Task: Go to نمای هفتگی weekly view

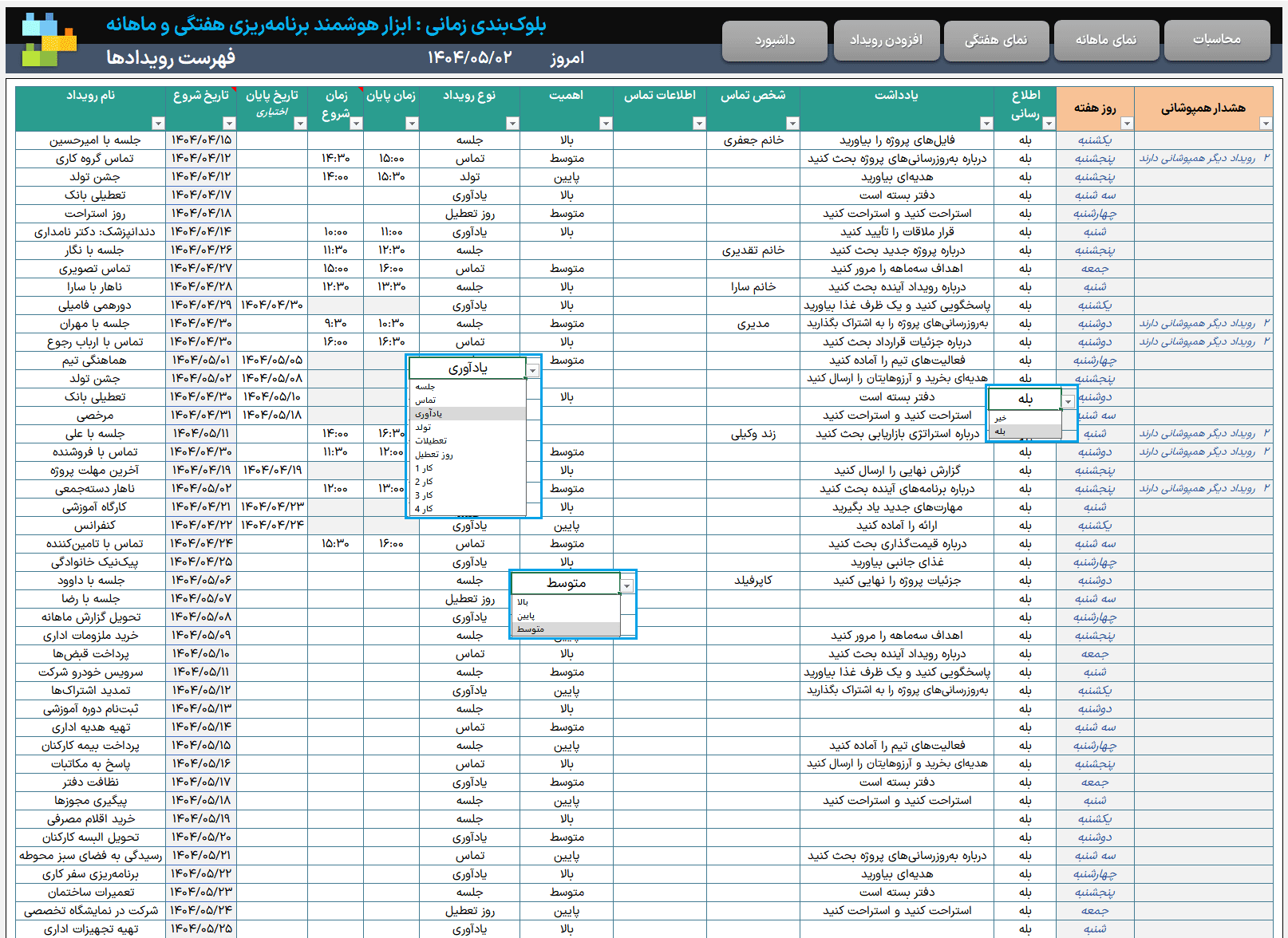Action: (x=996, y=40)
